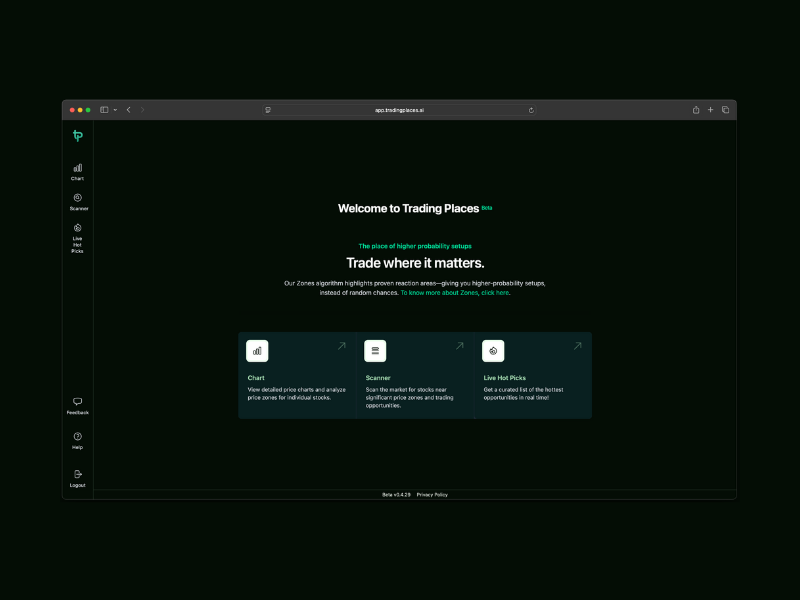Click the Scanner card description text

pyautogui.click(x=409, y=397)
